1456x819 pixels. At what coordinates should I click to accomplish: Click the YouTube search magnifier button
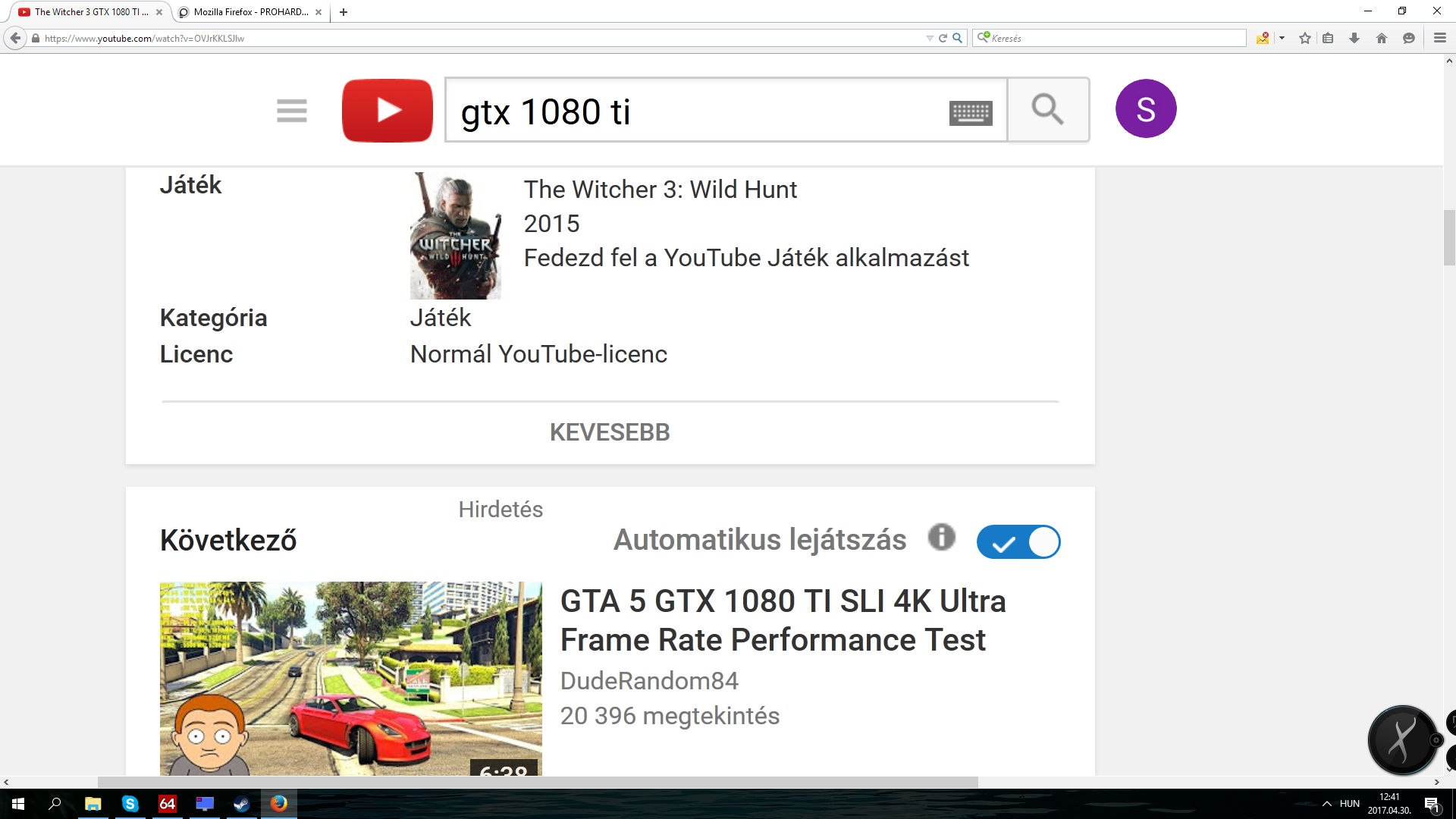click(x=1048, y=110)
